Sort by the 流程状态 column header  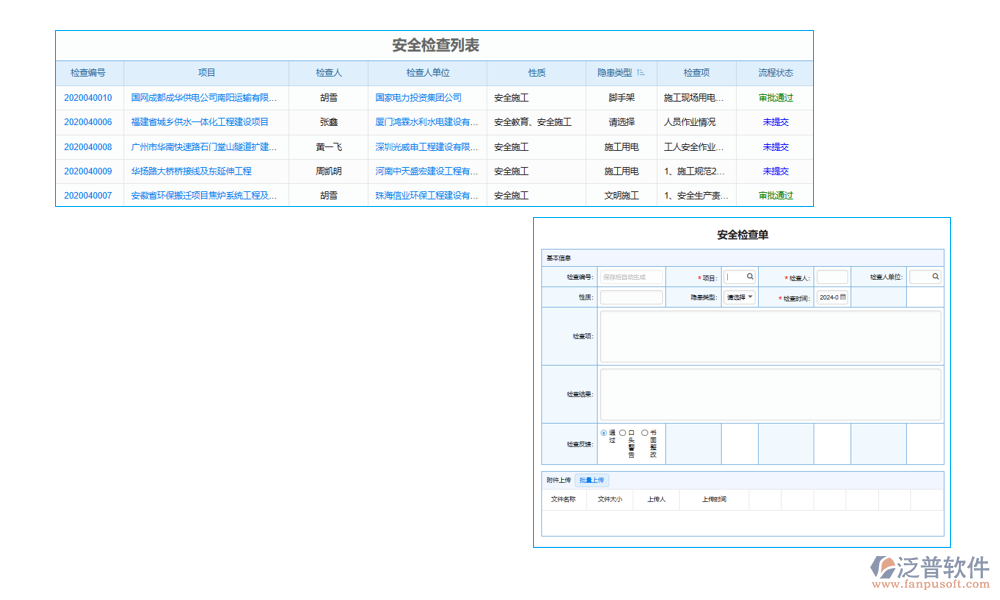click(x=775, y=73)
